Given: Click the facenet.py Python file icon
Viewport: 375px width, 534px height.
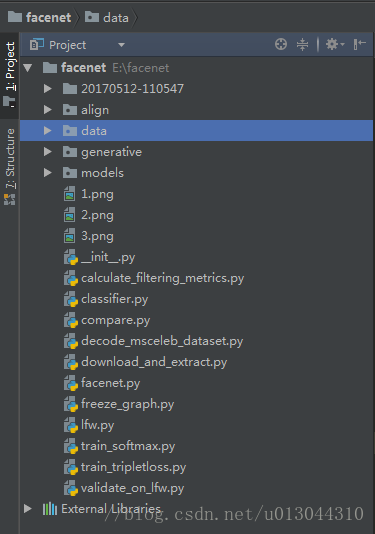Looking at the screenshot, I should [x=71, y=383].
